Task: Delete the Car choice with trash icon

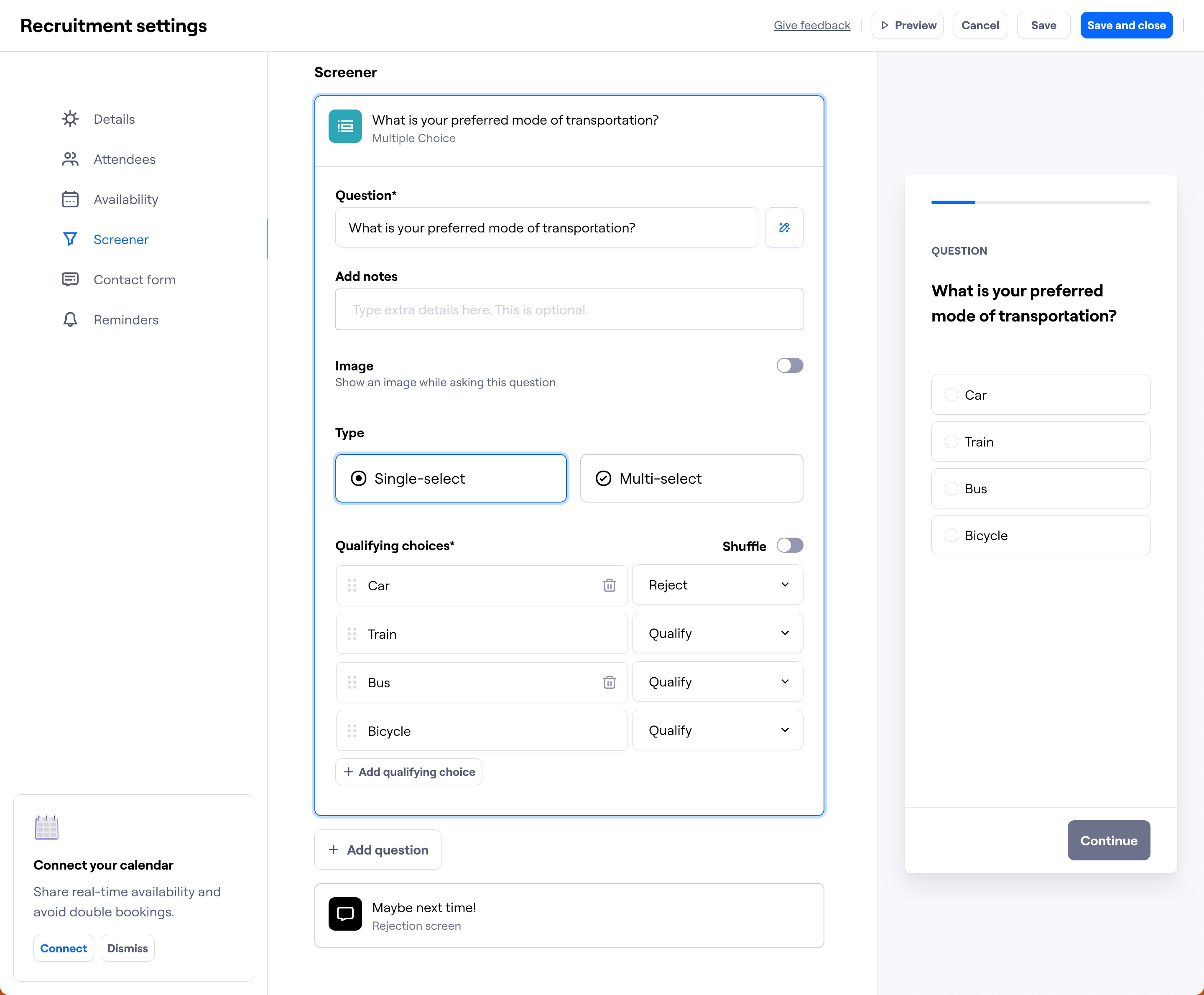Action: (609, 585)
